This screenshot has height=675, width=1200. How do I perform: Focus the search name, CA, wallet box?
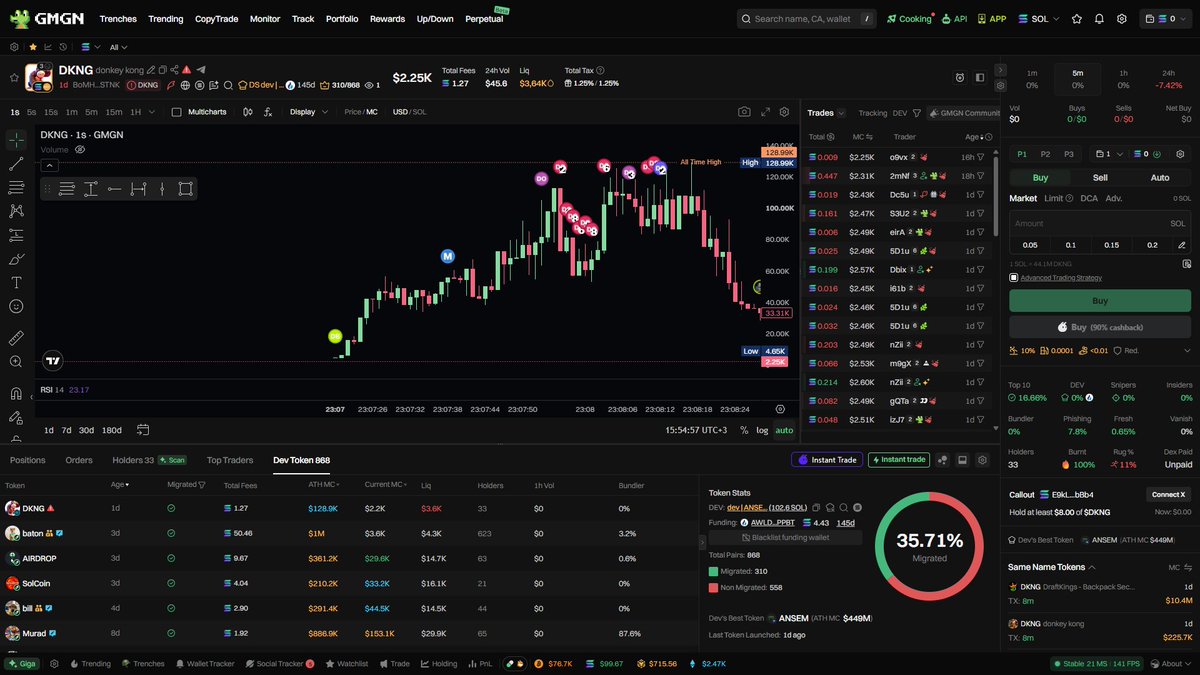(807, 18)
